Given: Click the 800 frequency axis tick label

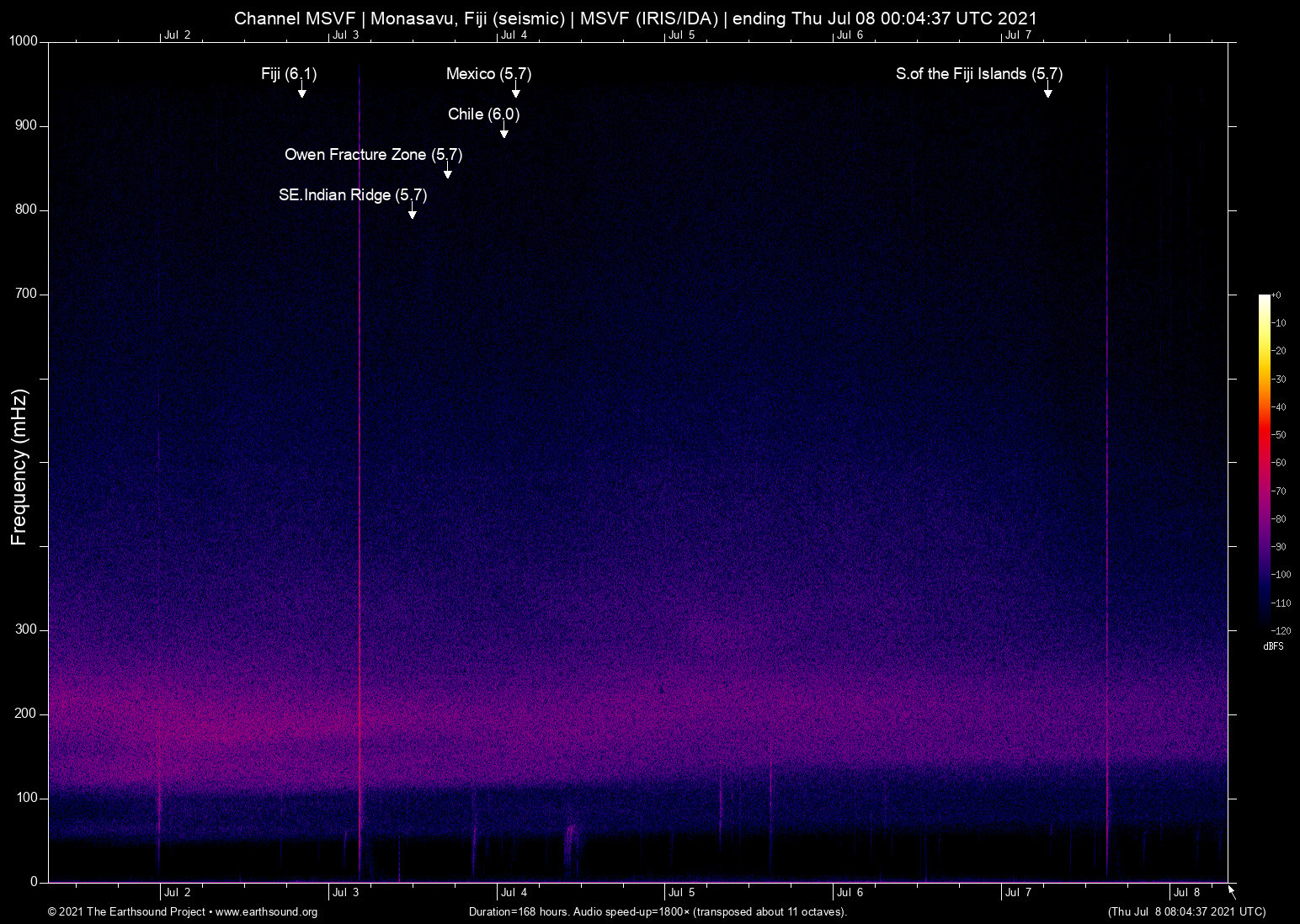Looking at the screenshot, I should point(27,210).
